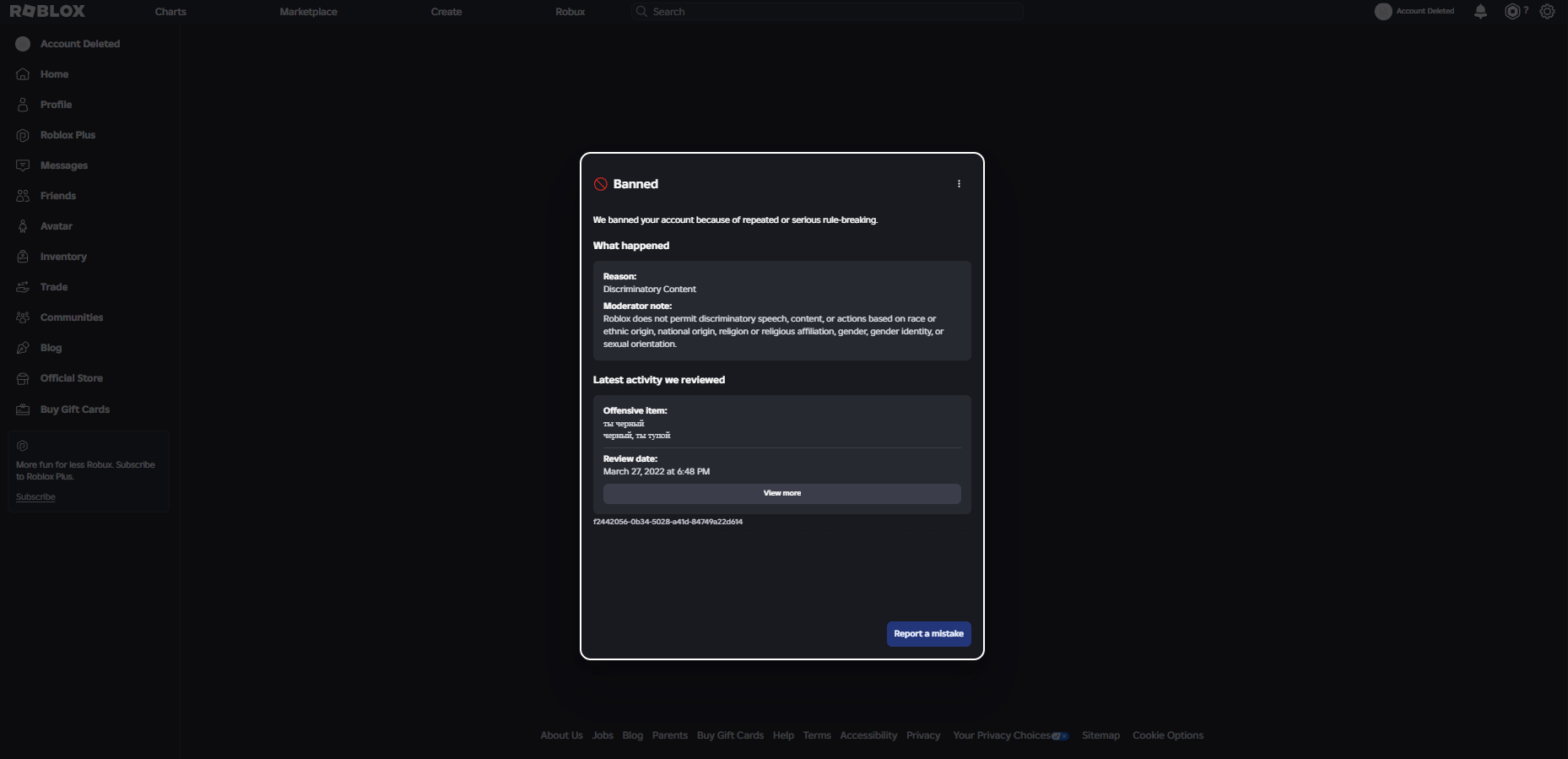The image size is (1568, 759).
Task: Click the Official Store sidebar icon
Action: [23, 378]
